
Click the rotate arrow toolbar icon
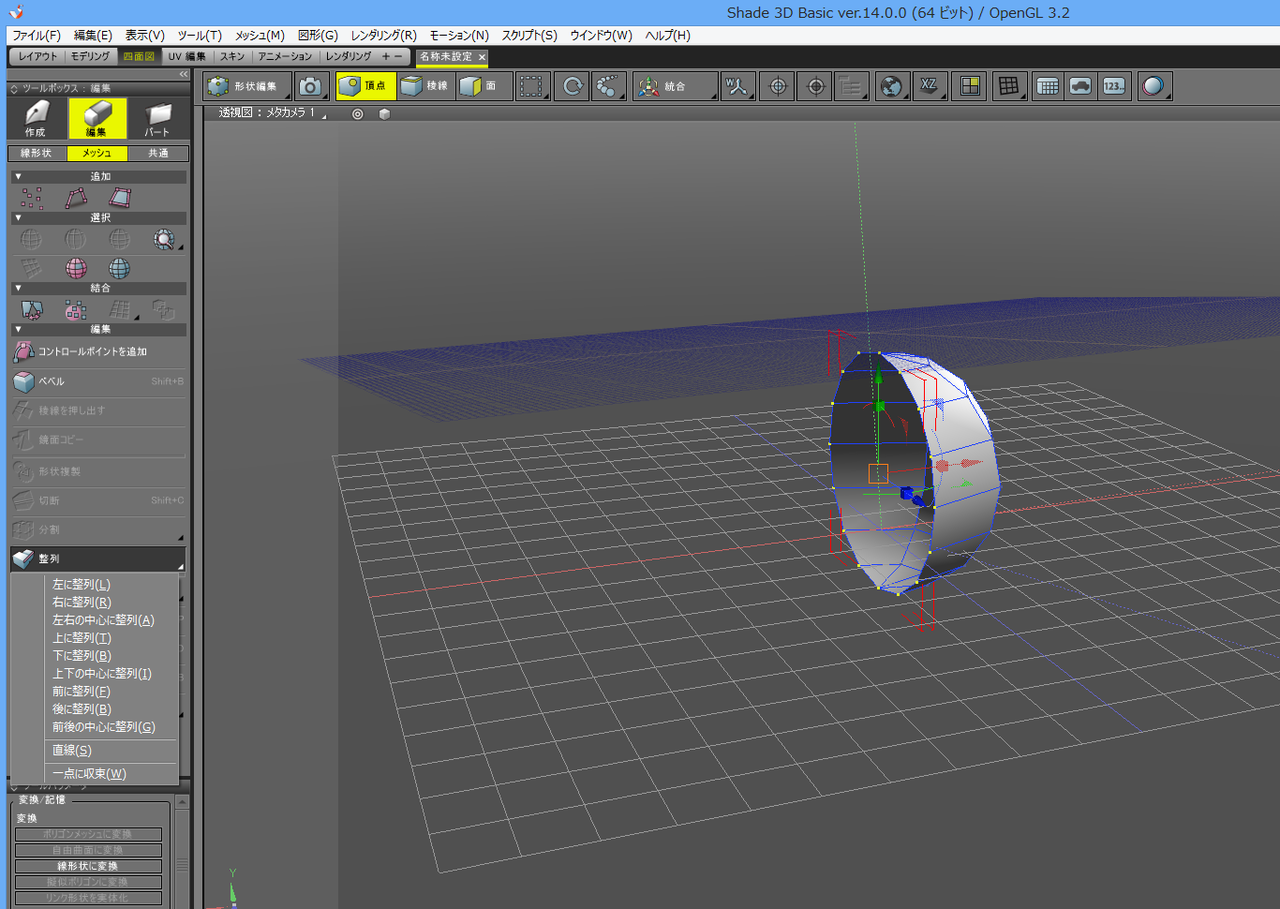pos(571,87)
